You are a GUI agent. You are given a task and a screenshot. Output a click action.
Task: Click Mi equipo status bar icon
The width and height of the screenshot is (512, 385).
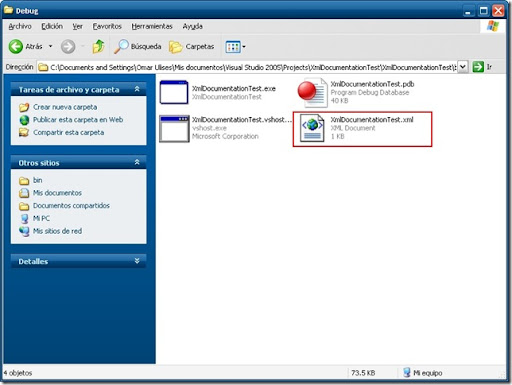tap(406, 372)
